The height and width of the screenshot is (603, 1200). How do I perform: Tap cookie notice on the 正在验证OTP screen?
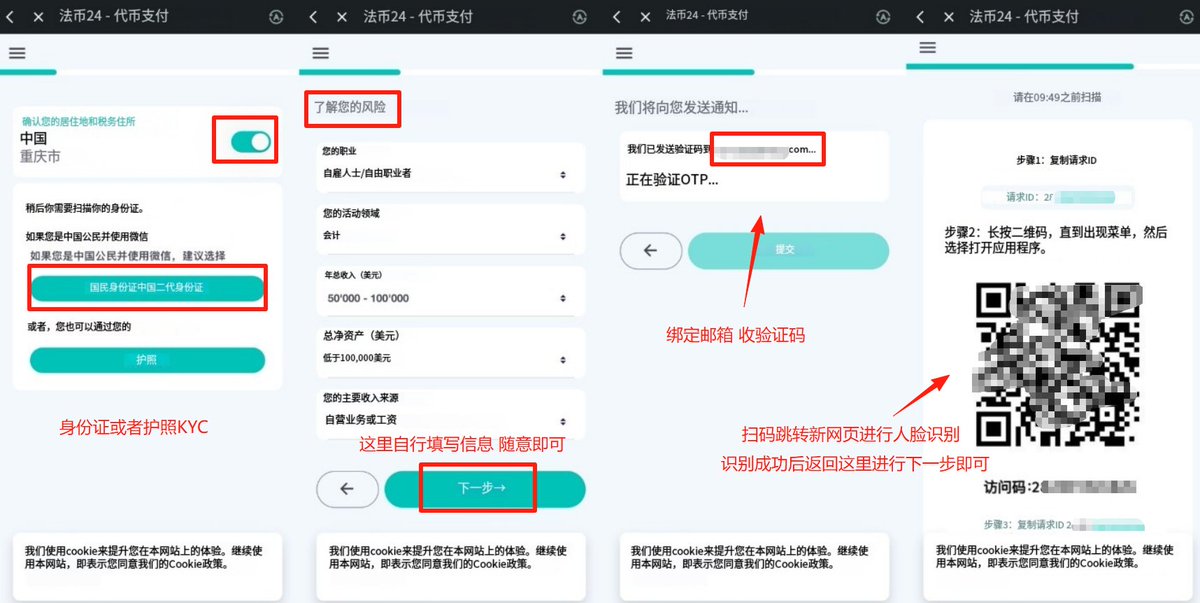(x=752, y=566)
